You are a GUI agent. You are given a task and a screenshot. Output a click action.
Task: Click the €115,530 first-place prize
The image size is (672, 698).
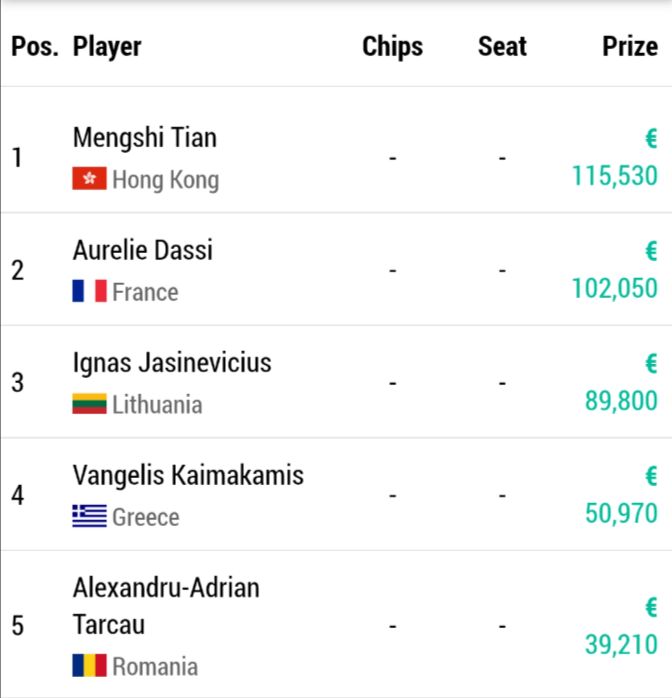pyautogui.click(x=614, y=176)
